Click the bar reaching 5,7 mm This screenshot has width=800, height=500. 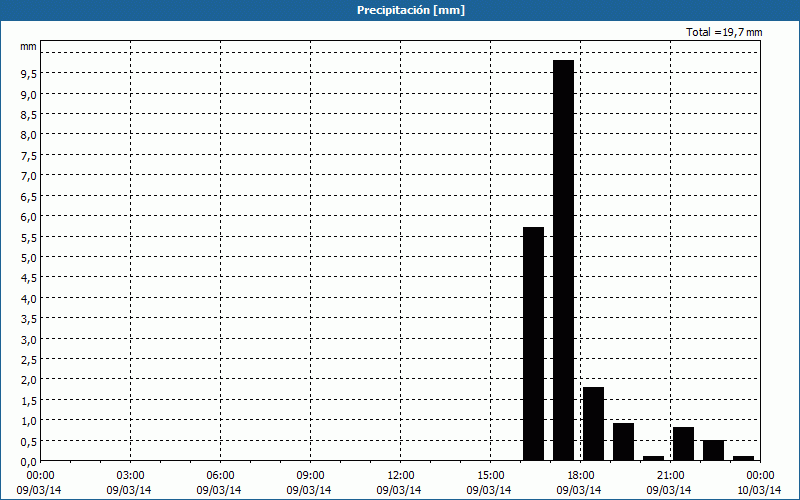pyautogui.click(x=534, y=344)
